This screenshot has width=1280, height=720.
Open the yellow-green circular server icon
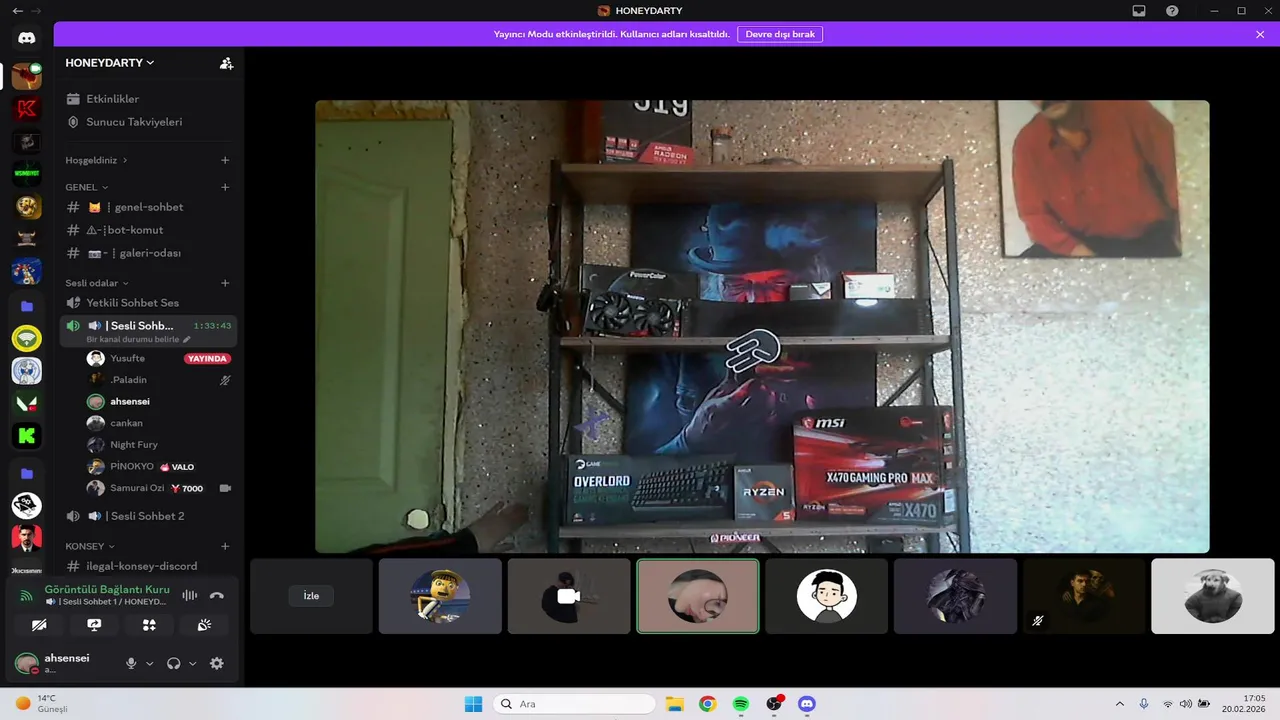pos(27,338)
